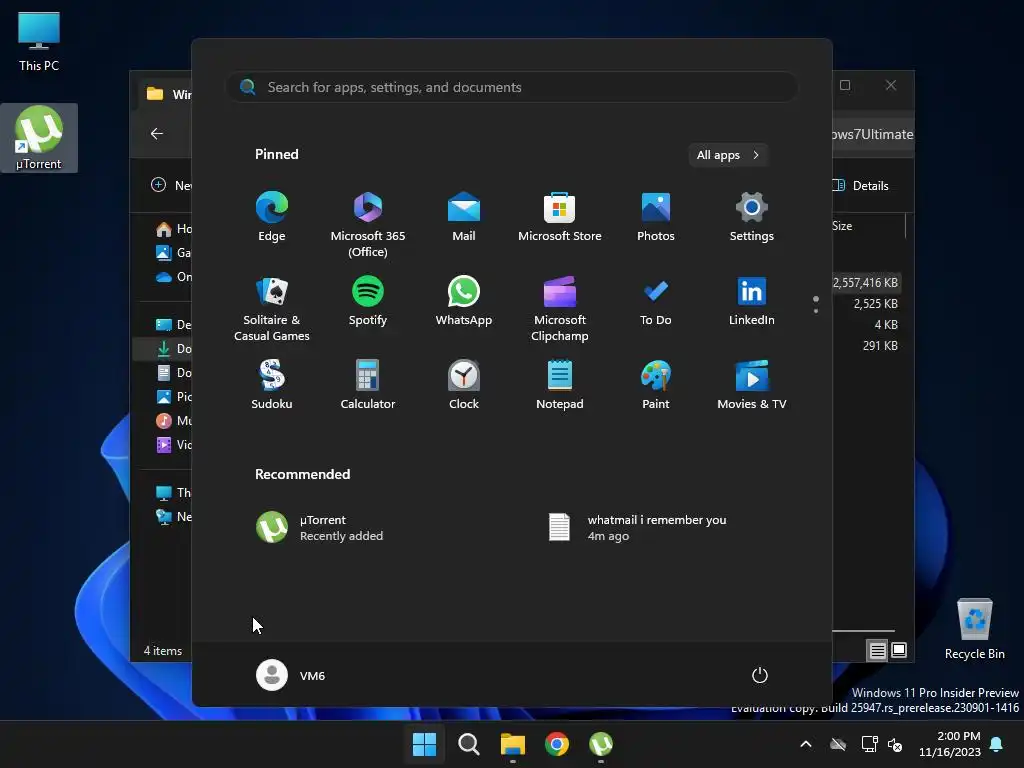This screenshot has height=768, width=1024.
Task: Select Pictures in File Explorer sidebar
Action: coord(173,396)
